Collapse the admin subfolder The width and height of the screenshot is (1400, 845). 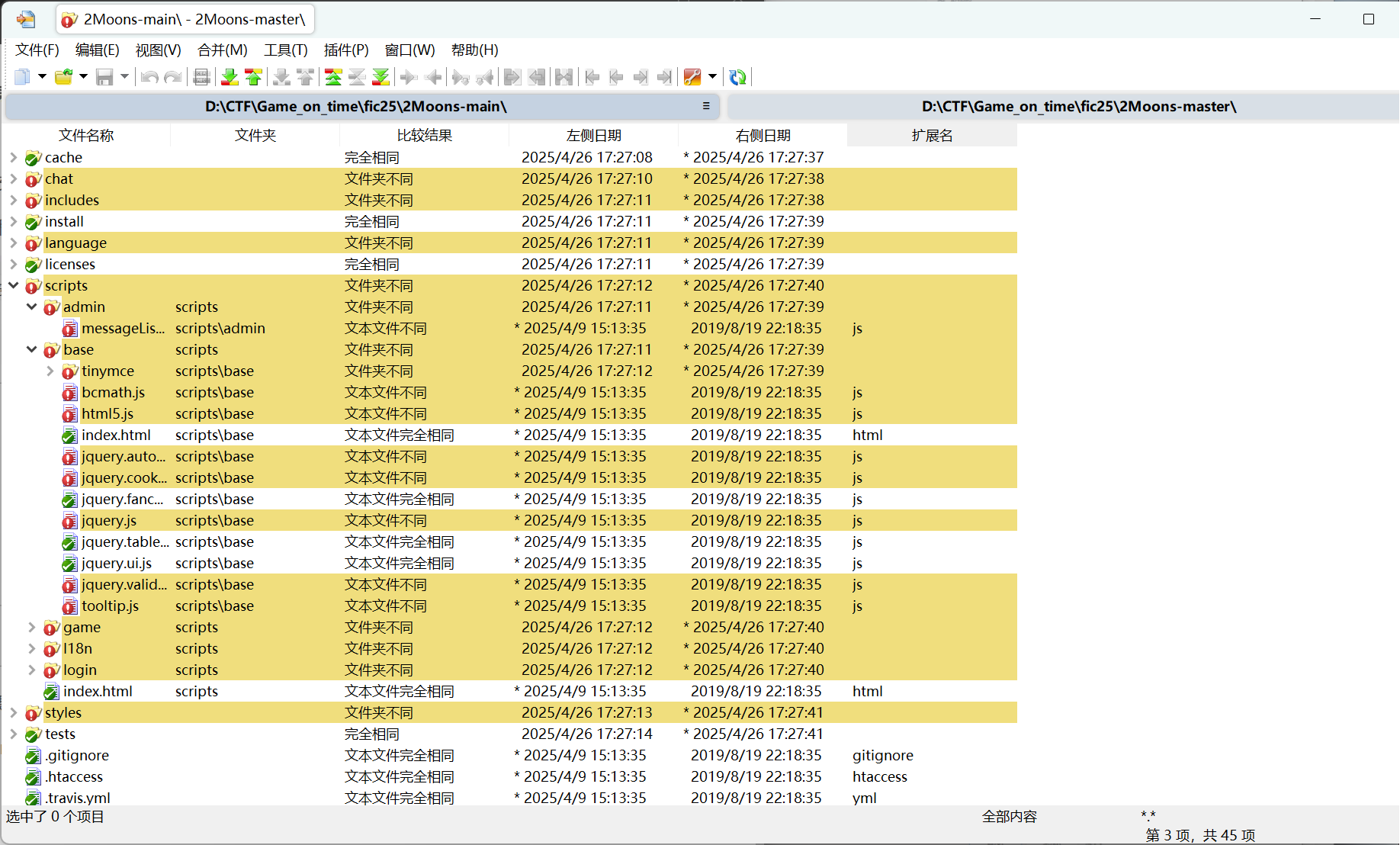click(31, 307)
